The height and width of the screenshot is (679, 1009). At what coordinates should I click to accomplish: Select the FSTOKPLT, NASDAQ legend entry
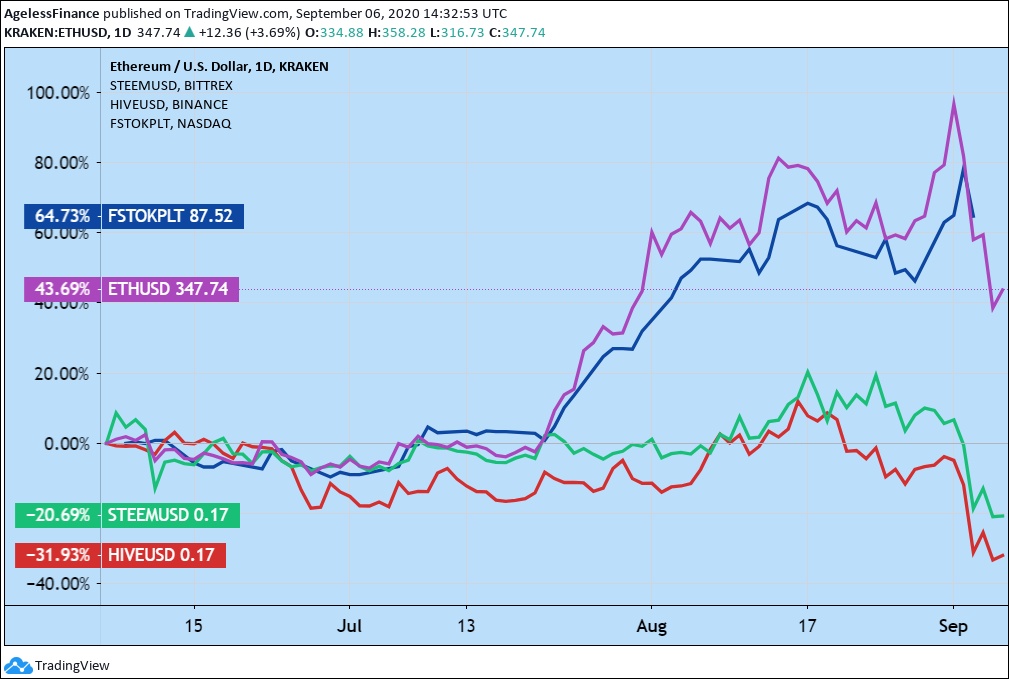pos(170,123)
